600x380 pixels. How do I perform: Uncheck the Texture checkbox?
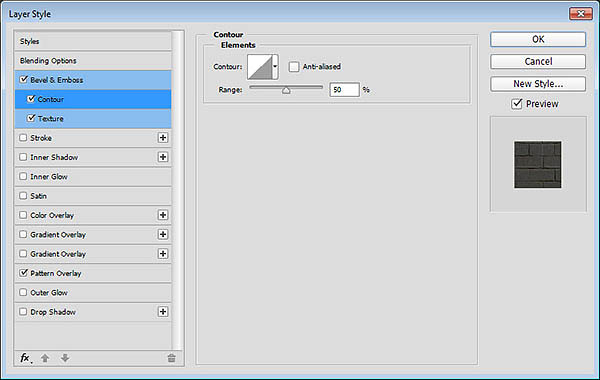click(x=31, y=118)
